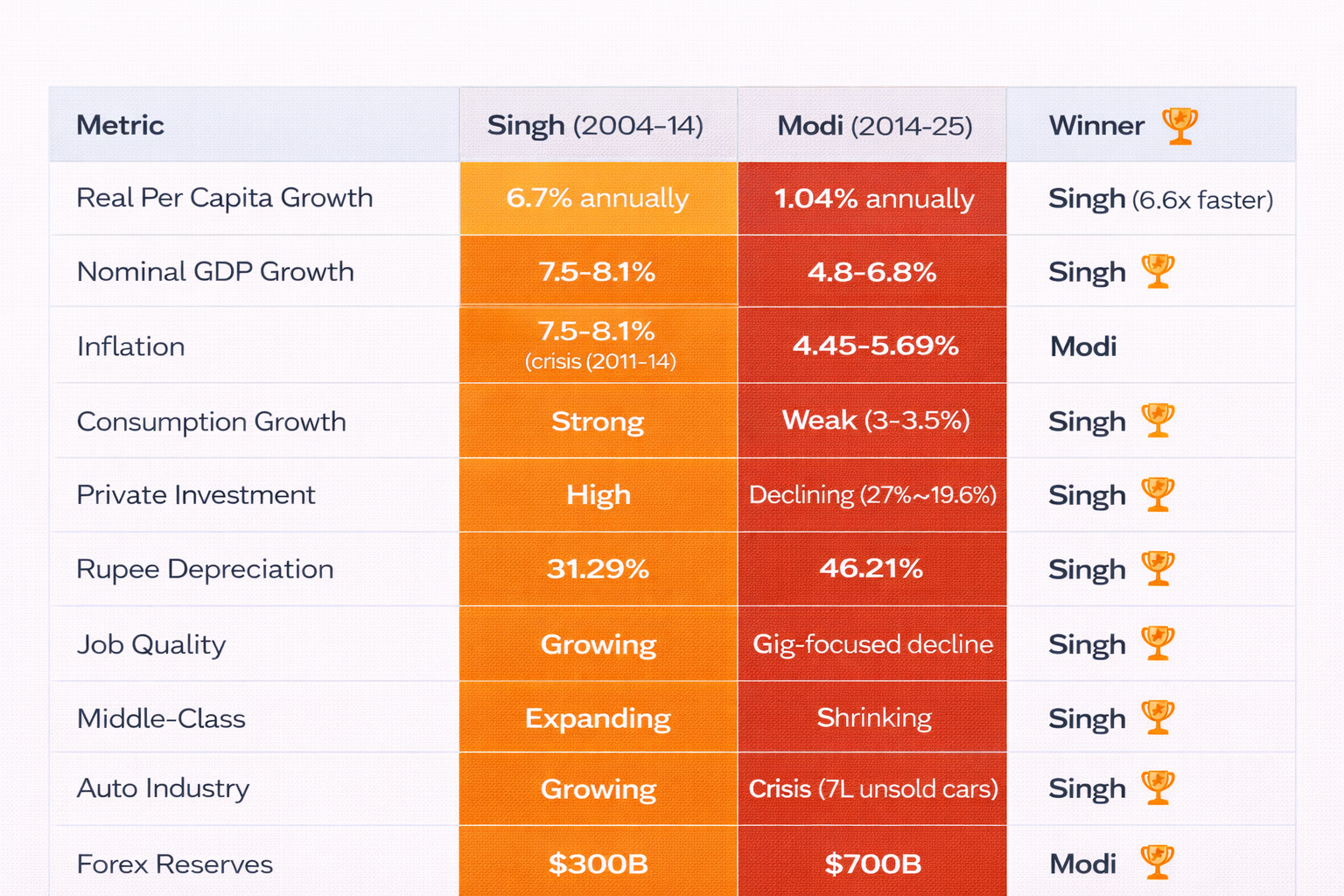The image size is (1344, 896).
Task: Select the Modi (2014-25) column header
Action: click(875, 126)
